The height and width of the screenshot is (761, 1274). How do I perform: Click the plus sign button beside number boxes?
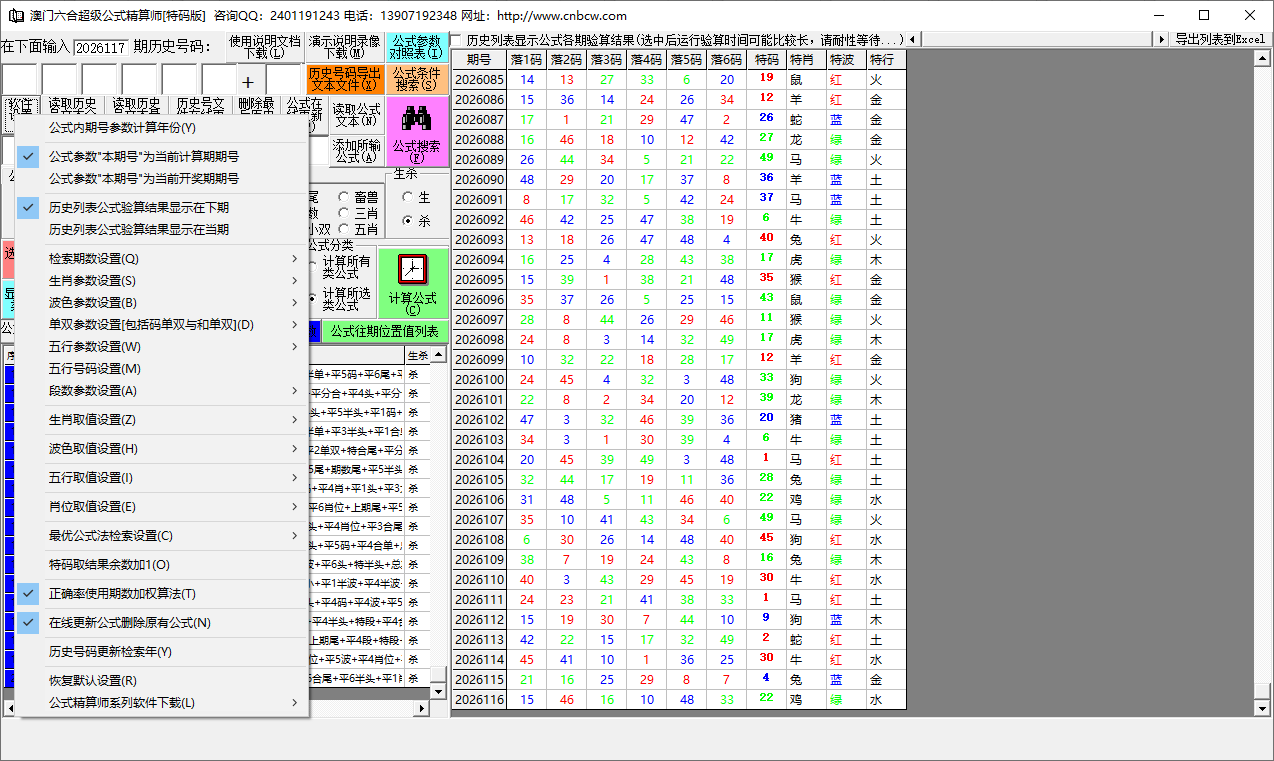(248, 82)
